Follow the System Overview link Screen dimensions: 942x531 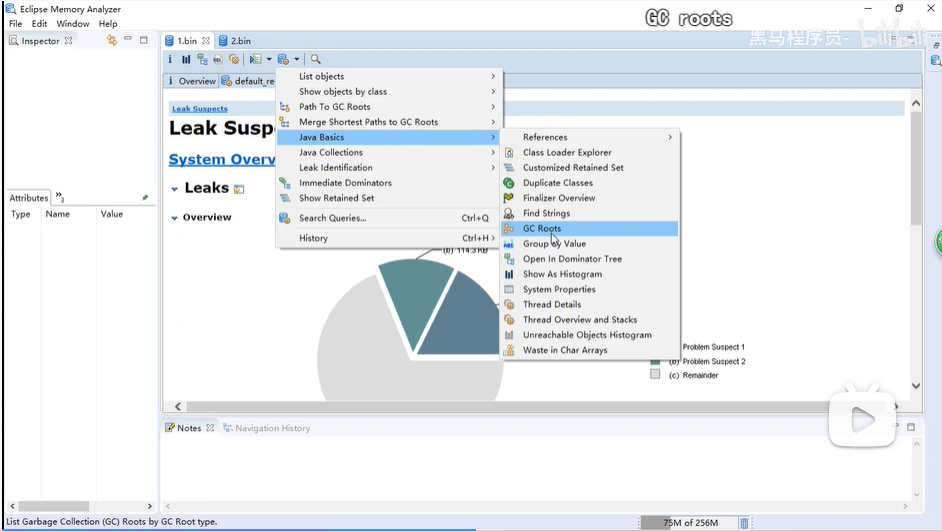[222, 160]
